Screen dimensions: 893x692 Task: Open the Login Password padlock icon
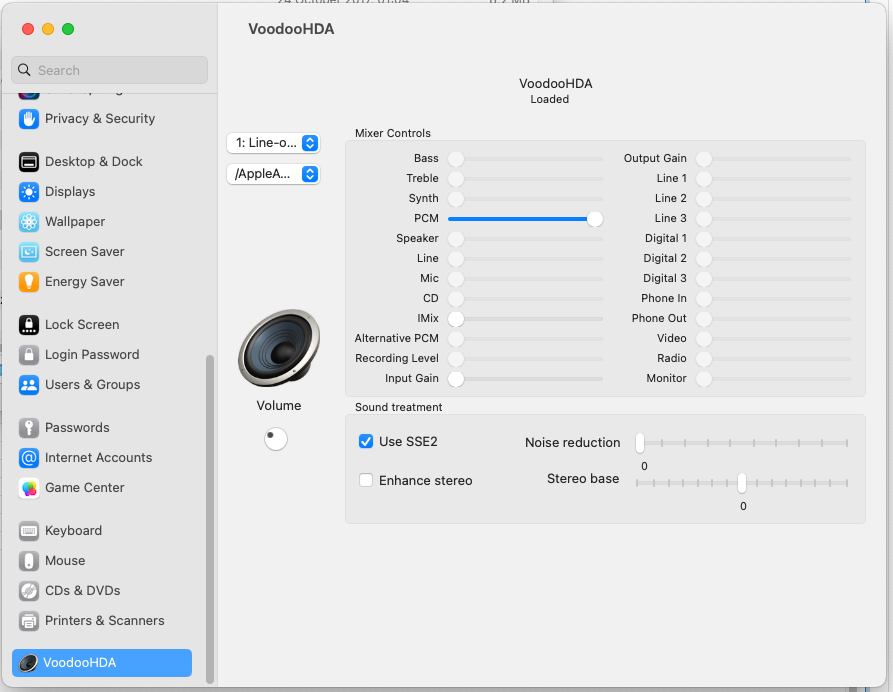coord(28,355)
